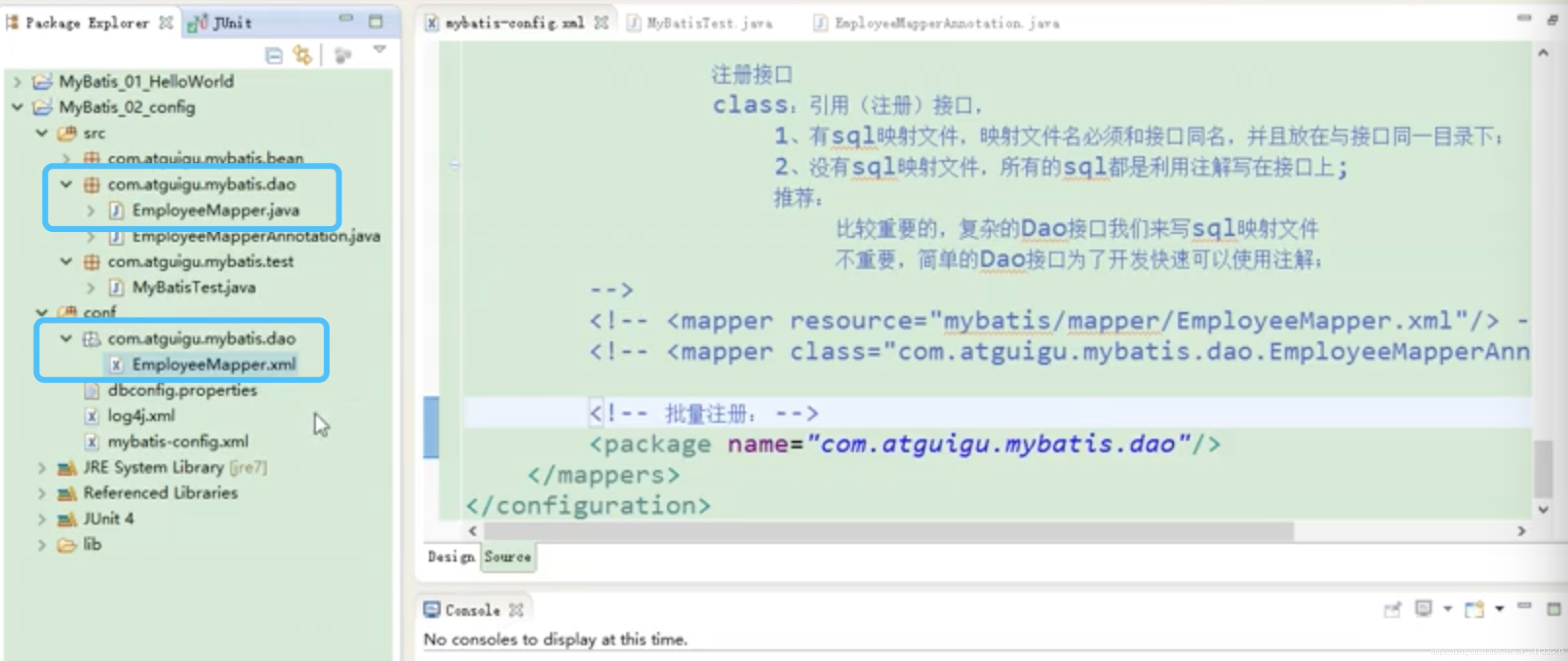Click the editor horizontal scrollbar thumb

[889, 531]
